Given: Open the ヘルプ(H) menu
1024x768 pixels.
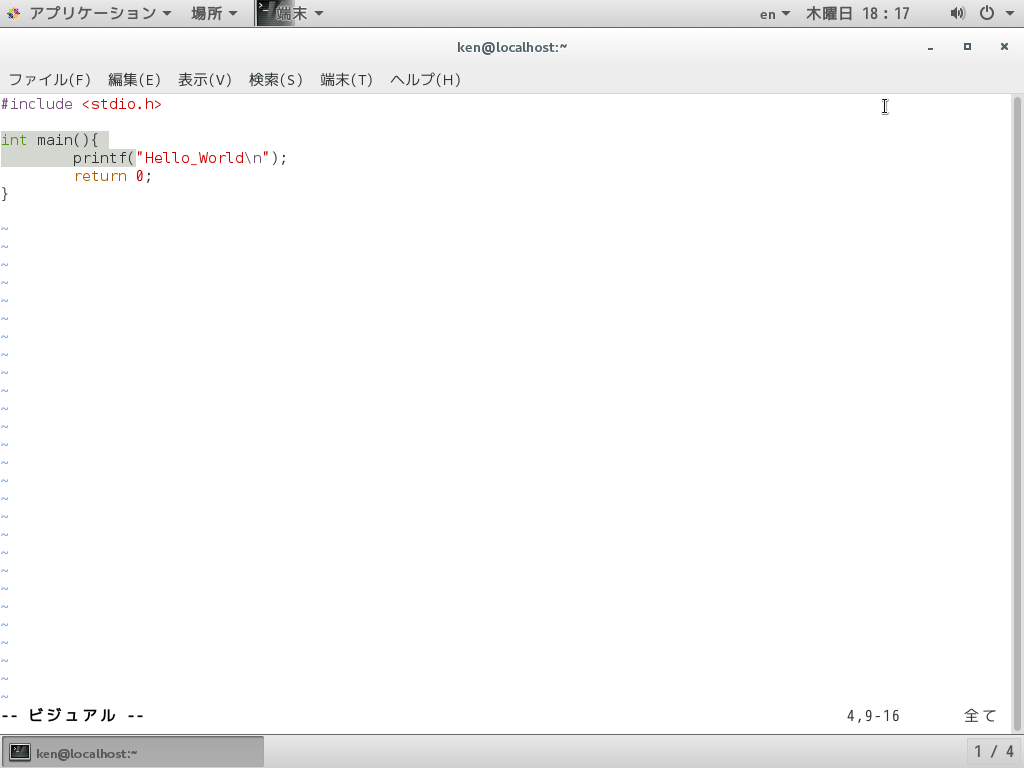Looking at the screenshot, I should tap(425, 80).
